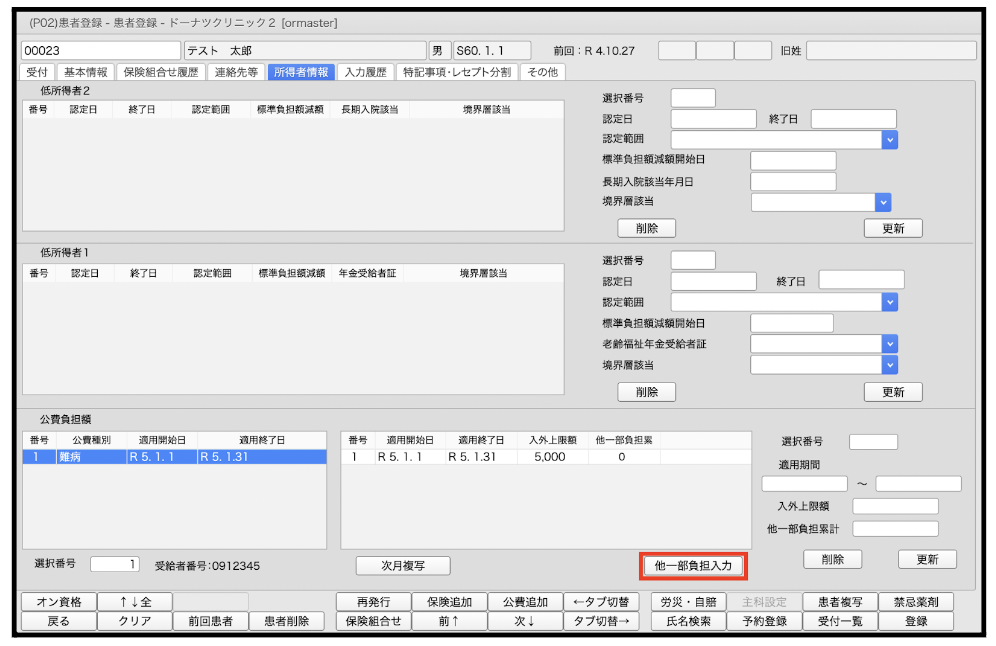Open the その他 tab
996x646 pixels.
click(542, 72)
